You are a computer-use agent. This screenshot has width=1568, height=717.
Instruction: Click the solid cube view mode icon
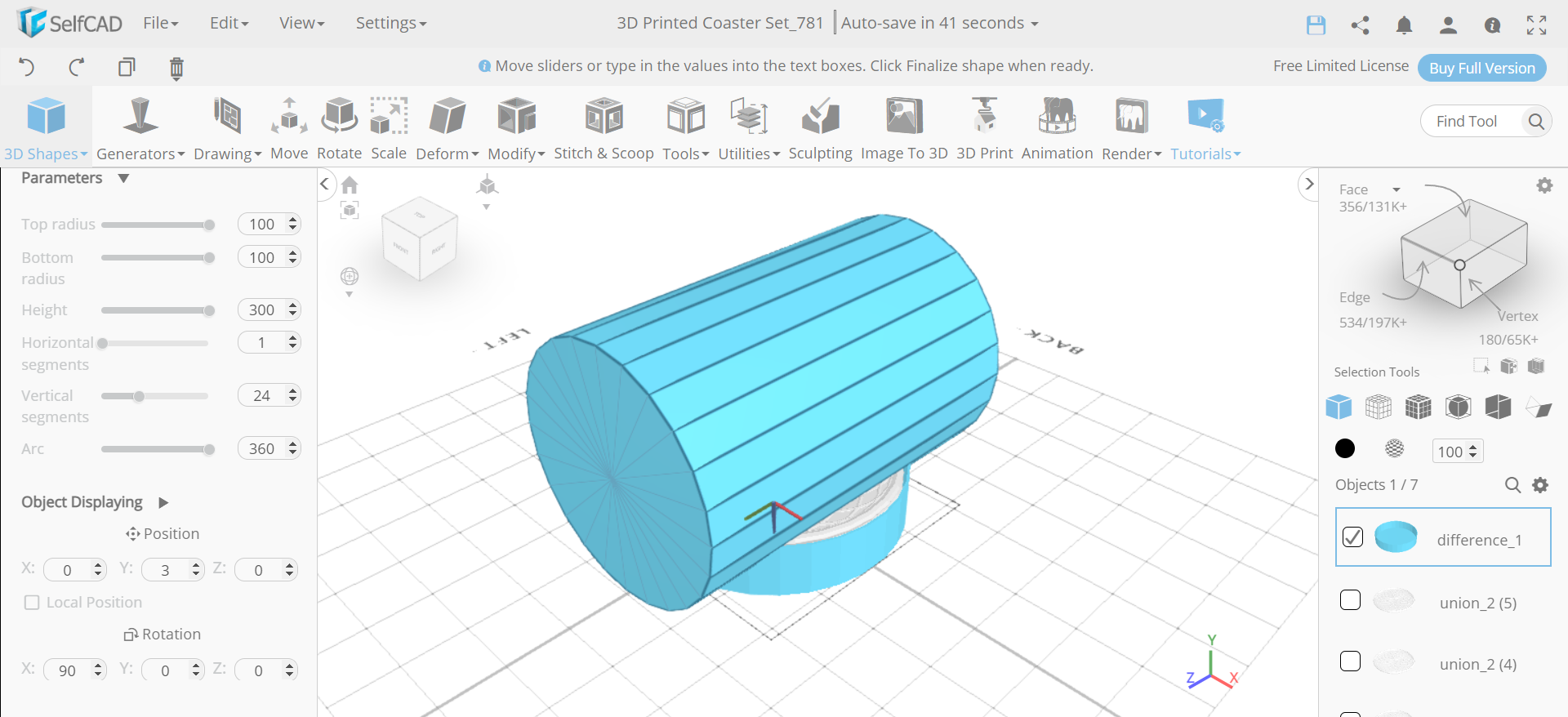pyautogui.click(x=1339, y=406)
